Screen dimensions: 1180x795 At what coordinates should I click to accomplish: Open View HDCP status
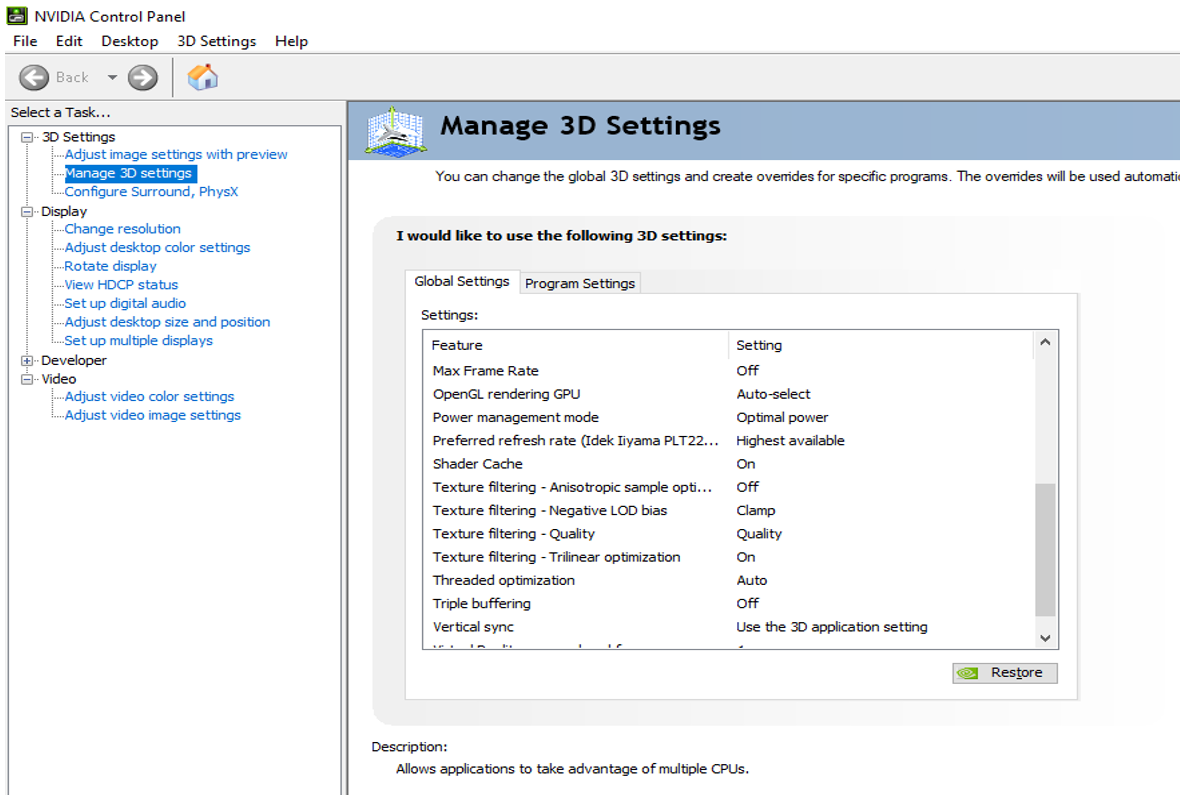[121, 285]
